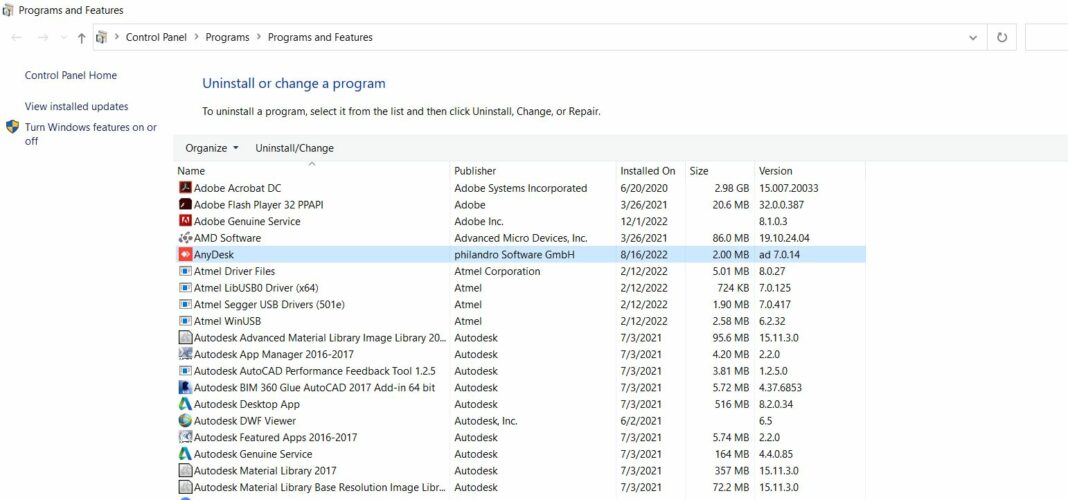Screen dimensions: 1068x500
Task: Refresh the Programs and Features list
Action: pos(1002,38)
